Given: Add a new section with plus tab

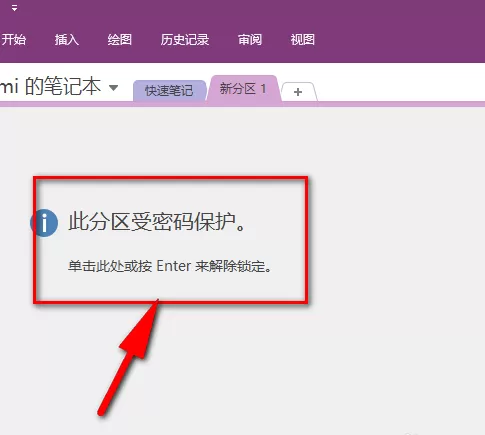Looking at the screenshot, I should [x=298, y=92].
